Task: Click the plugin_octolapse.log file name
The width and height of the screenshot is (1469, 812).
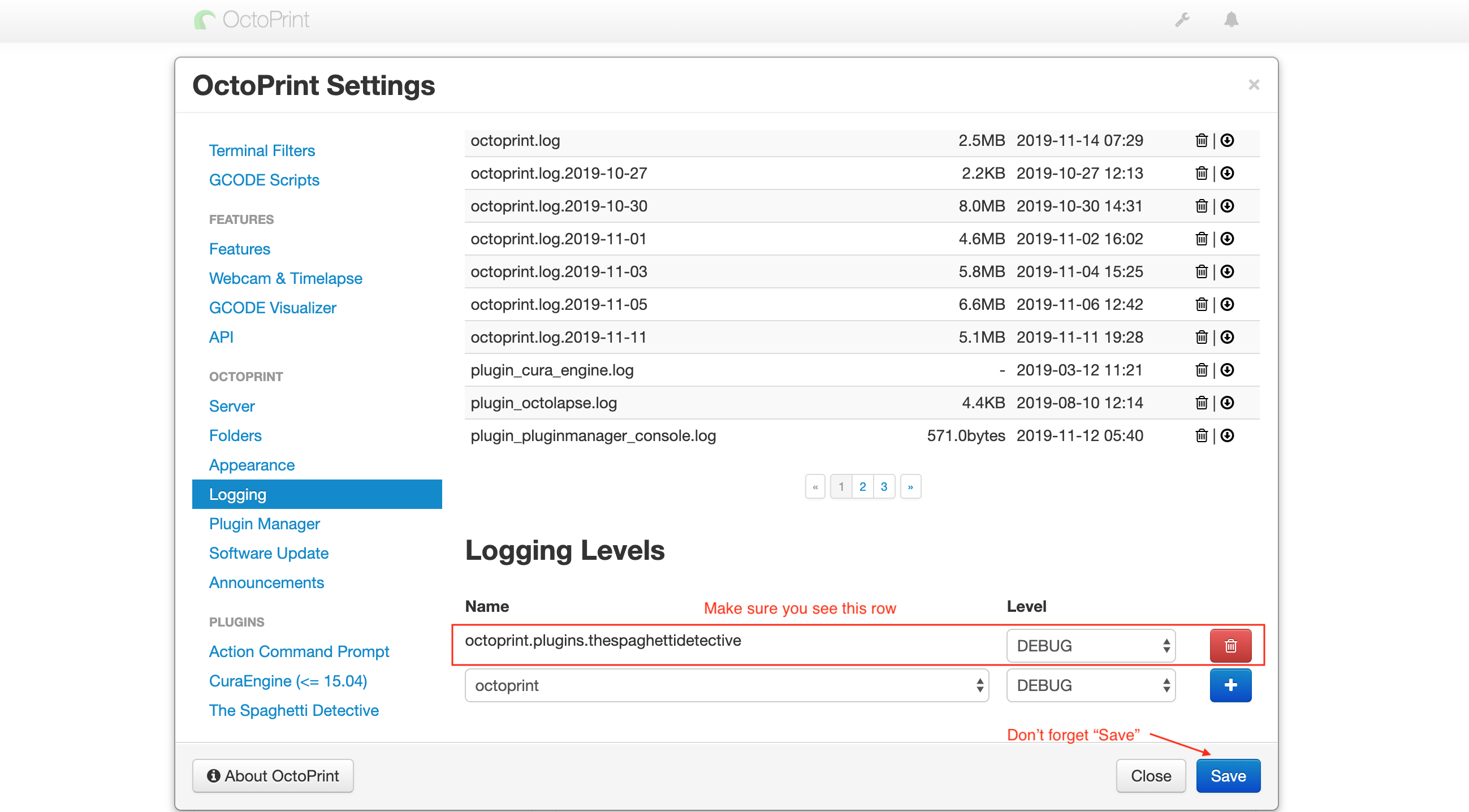Action: (543, 403)
